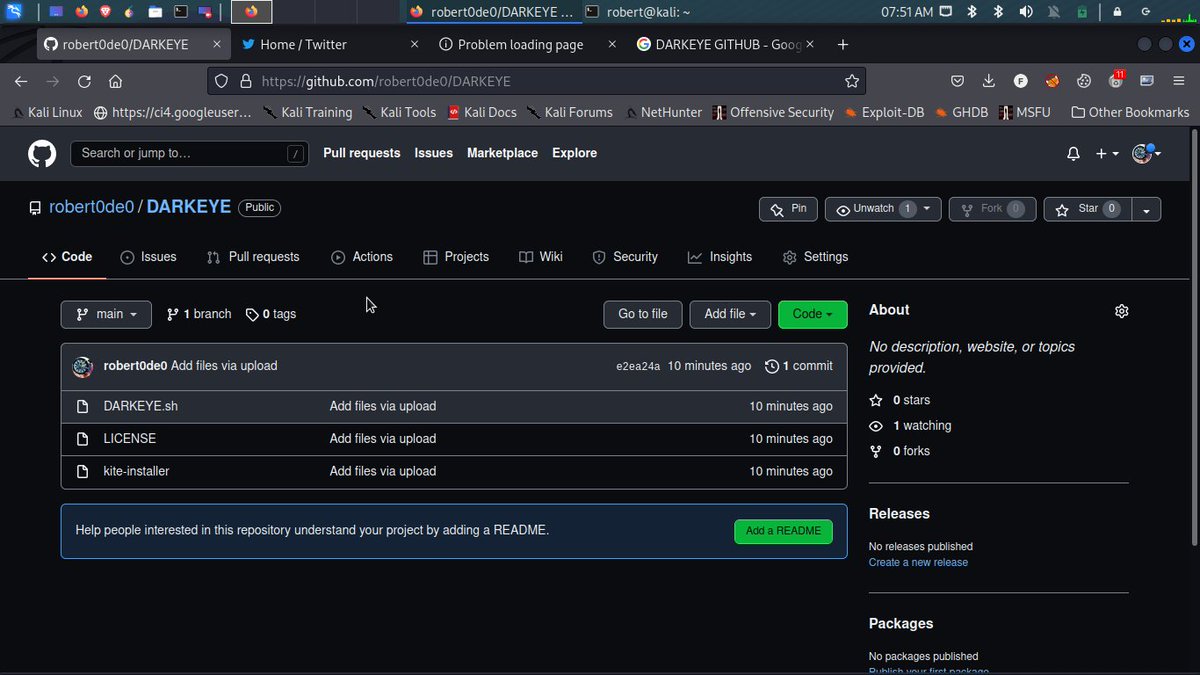Image resolution: width=1200 pixels, height=675 pixels.
Task: Open the battery indicator in system tray
Action: pyautogui.click(x=1082, y=12)
